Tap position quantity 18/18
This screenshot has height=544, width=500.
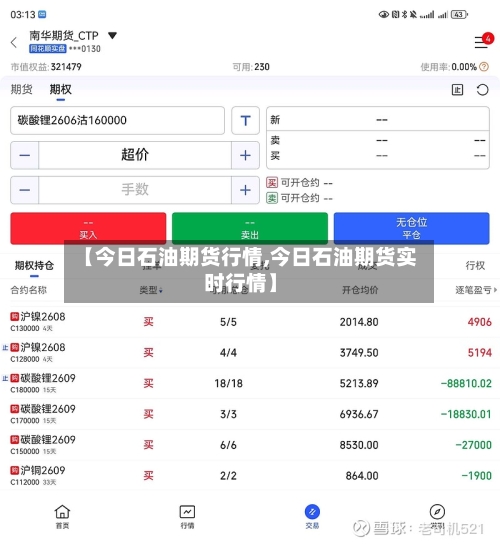(x=228, y=383)
